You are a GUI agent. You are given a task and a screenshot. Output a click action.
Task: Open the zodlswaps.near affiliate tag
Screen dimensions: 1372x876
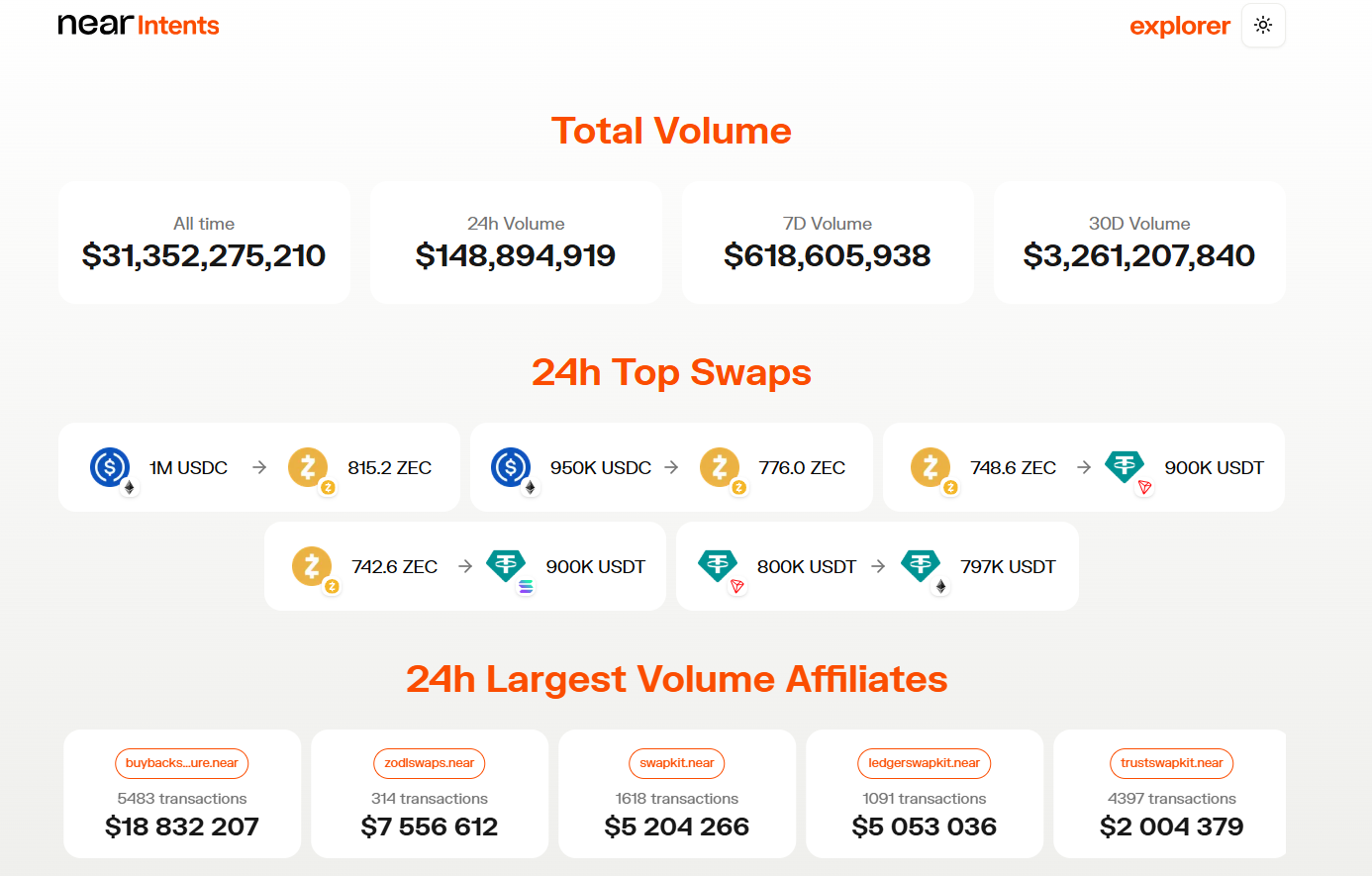click(x=429, y=763)
